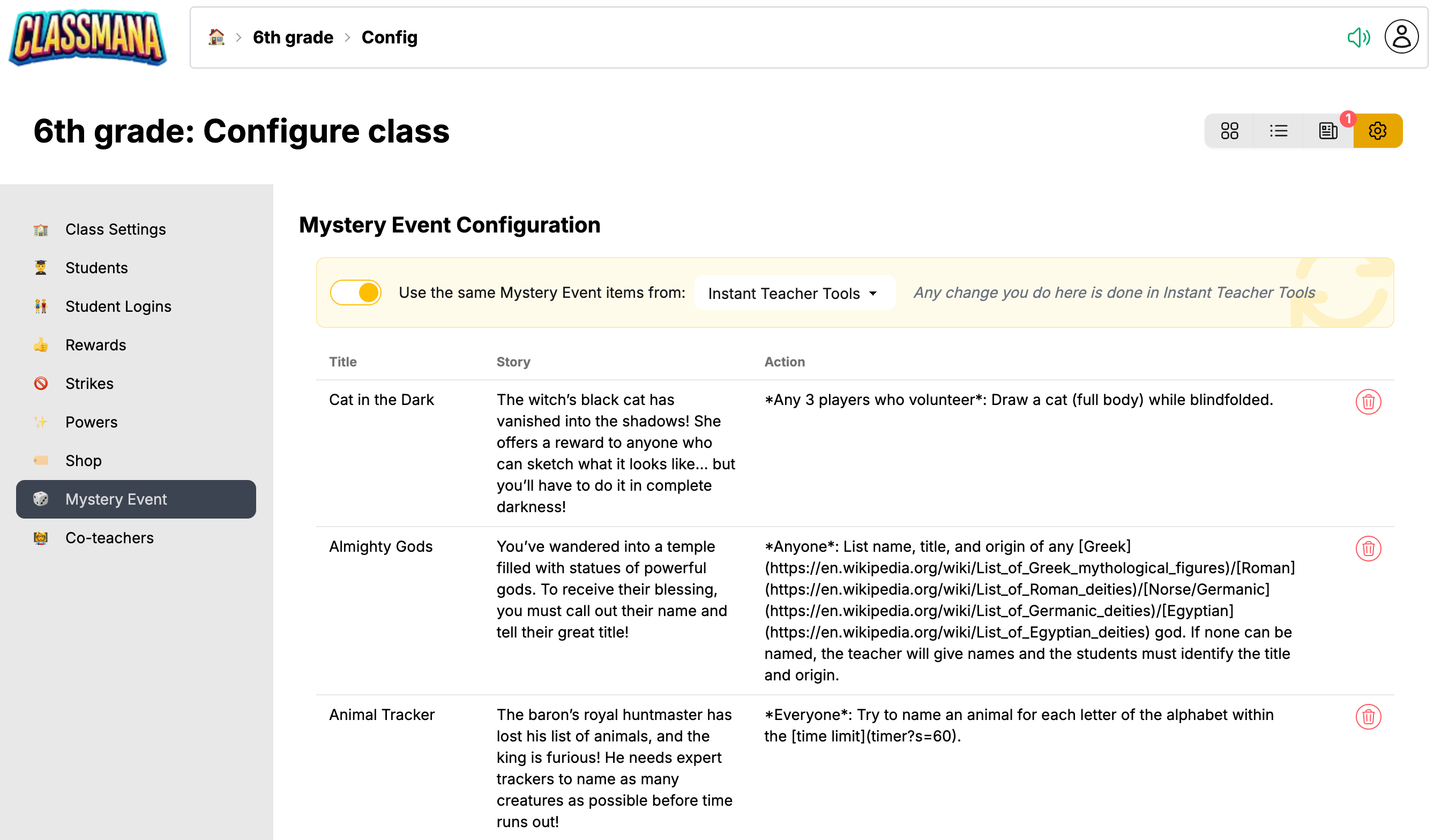
Task: Open the Co-teachers section
Action: click(109, 538)
